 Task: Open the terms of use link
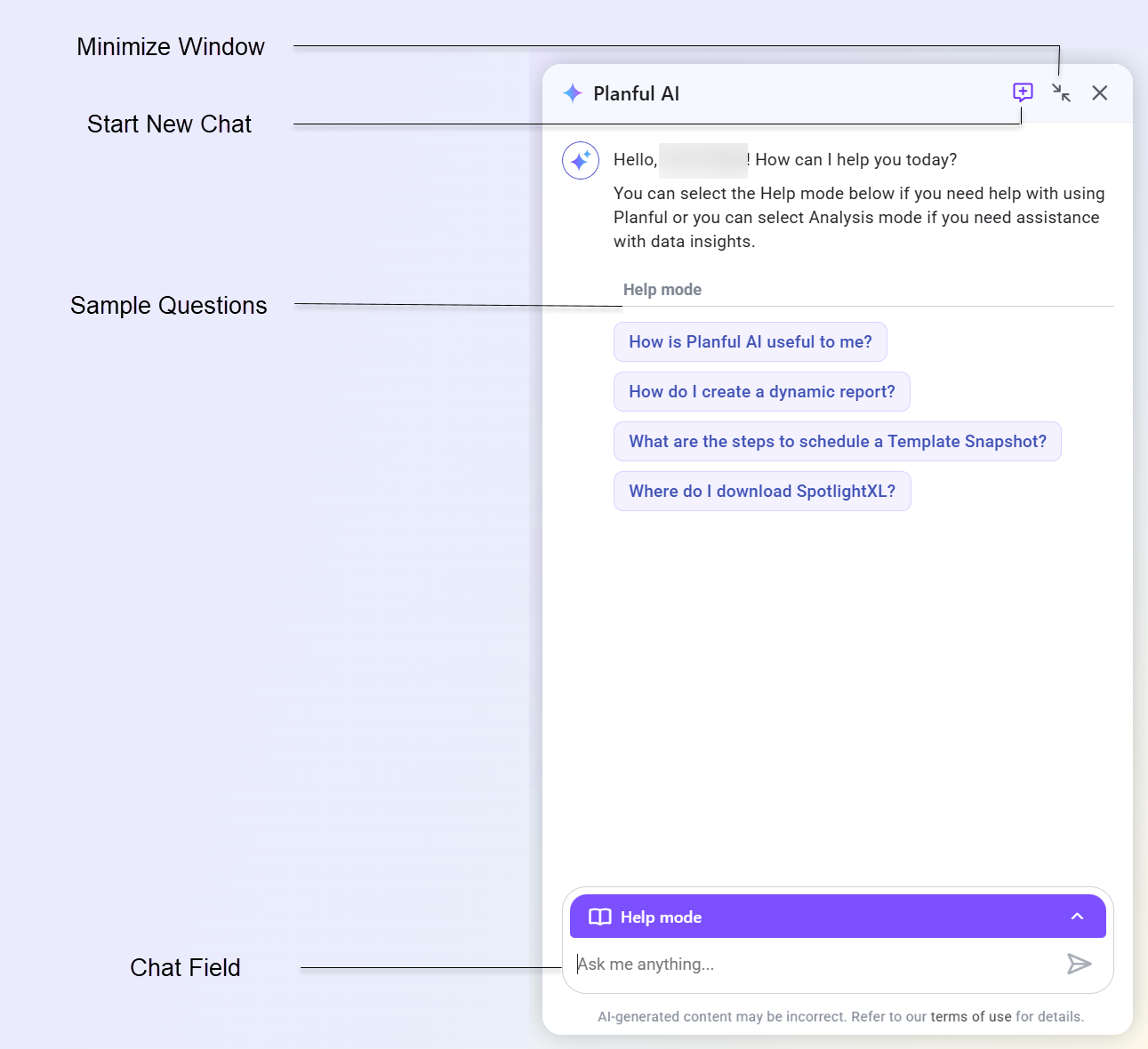click(x=971, y=1017)
